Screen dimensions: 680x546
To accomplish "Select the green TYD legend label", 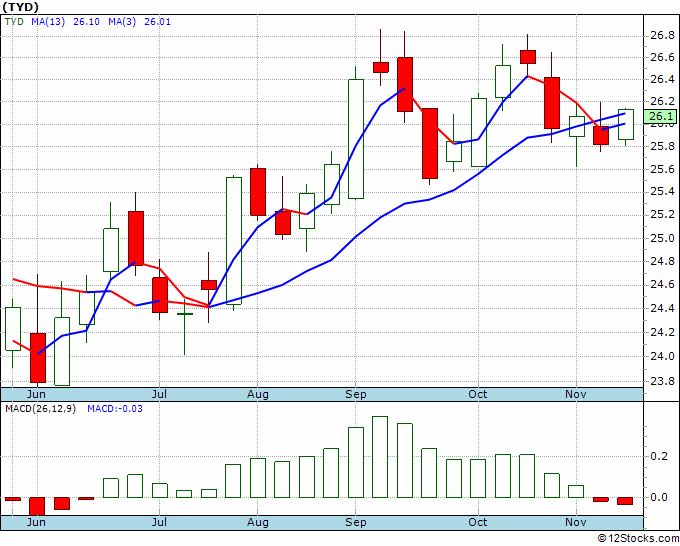I will (x=14, y=22).
